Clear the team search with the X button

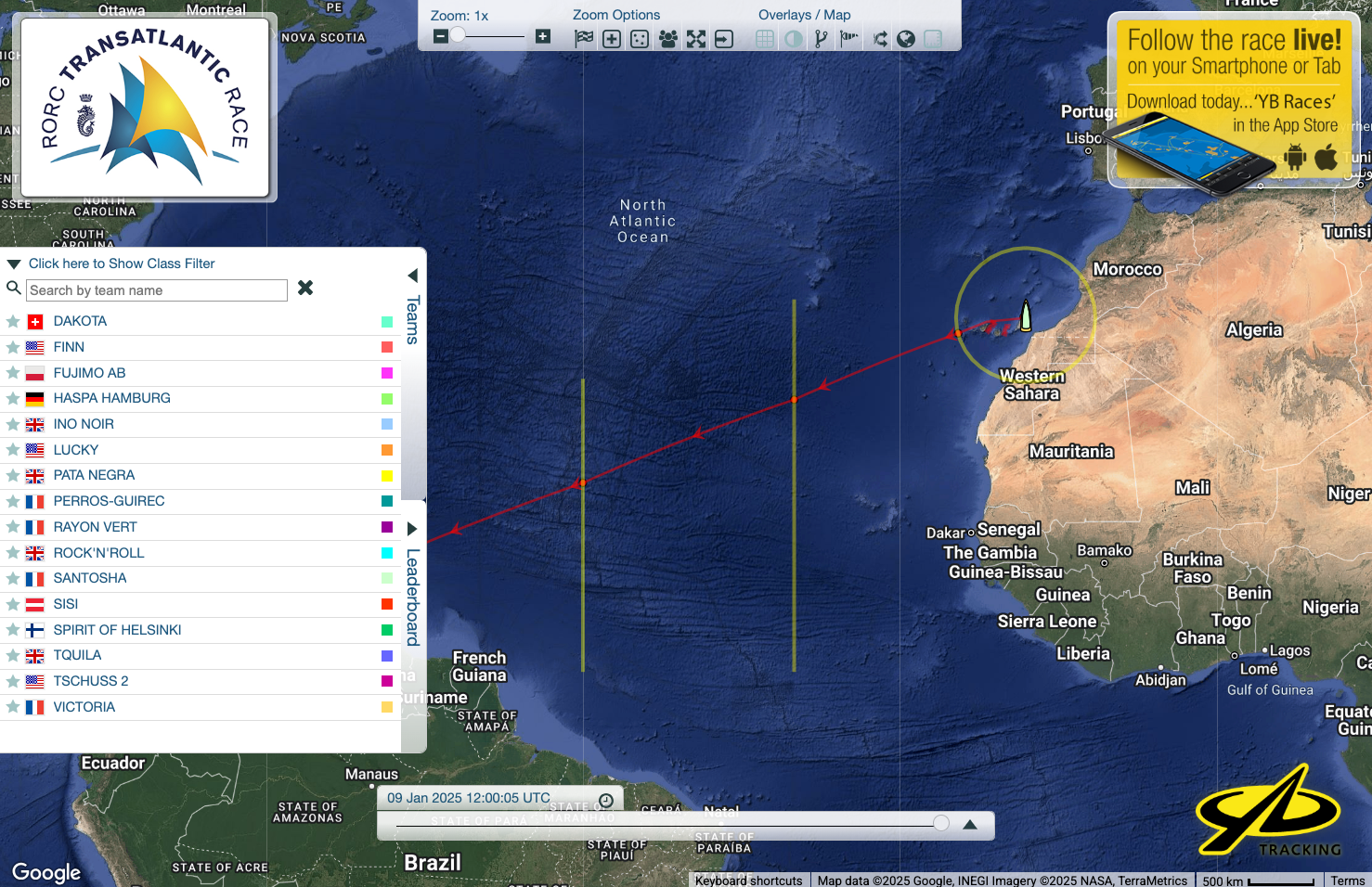click(305, 288)
